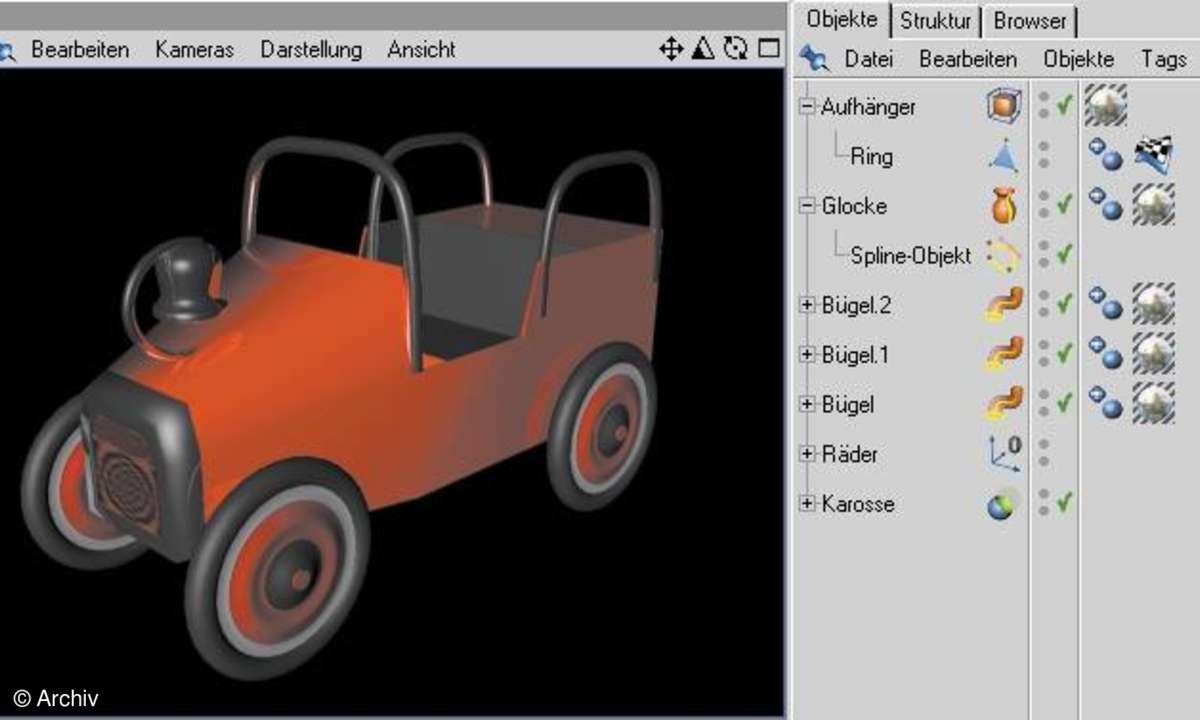Open the Ansicht menu
Screen dimensions: 1200x720
tap(421, 50)
